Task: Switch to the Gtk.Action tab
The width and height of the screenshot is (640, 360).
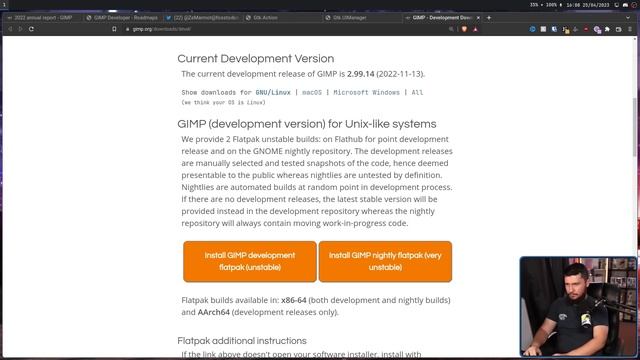Action: tap(282, 18)
